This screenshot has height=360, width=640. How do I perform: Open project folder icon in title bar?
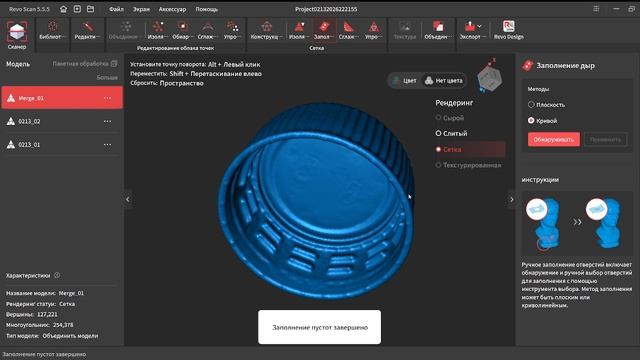tap(91, 9)
